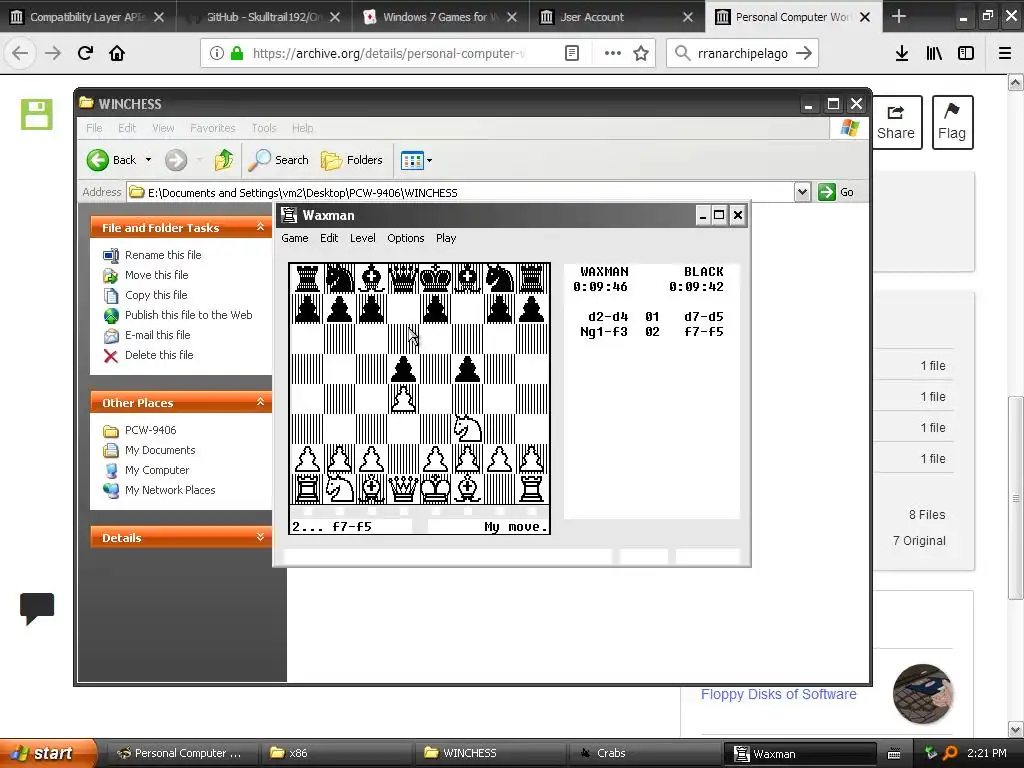Show Firefox sidebars icon
This screenshot has width=1024, height=768.
click(x=966, y=54)
